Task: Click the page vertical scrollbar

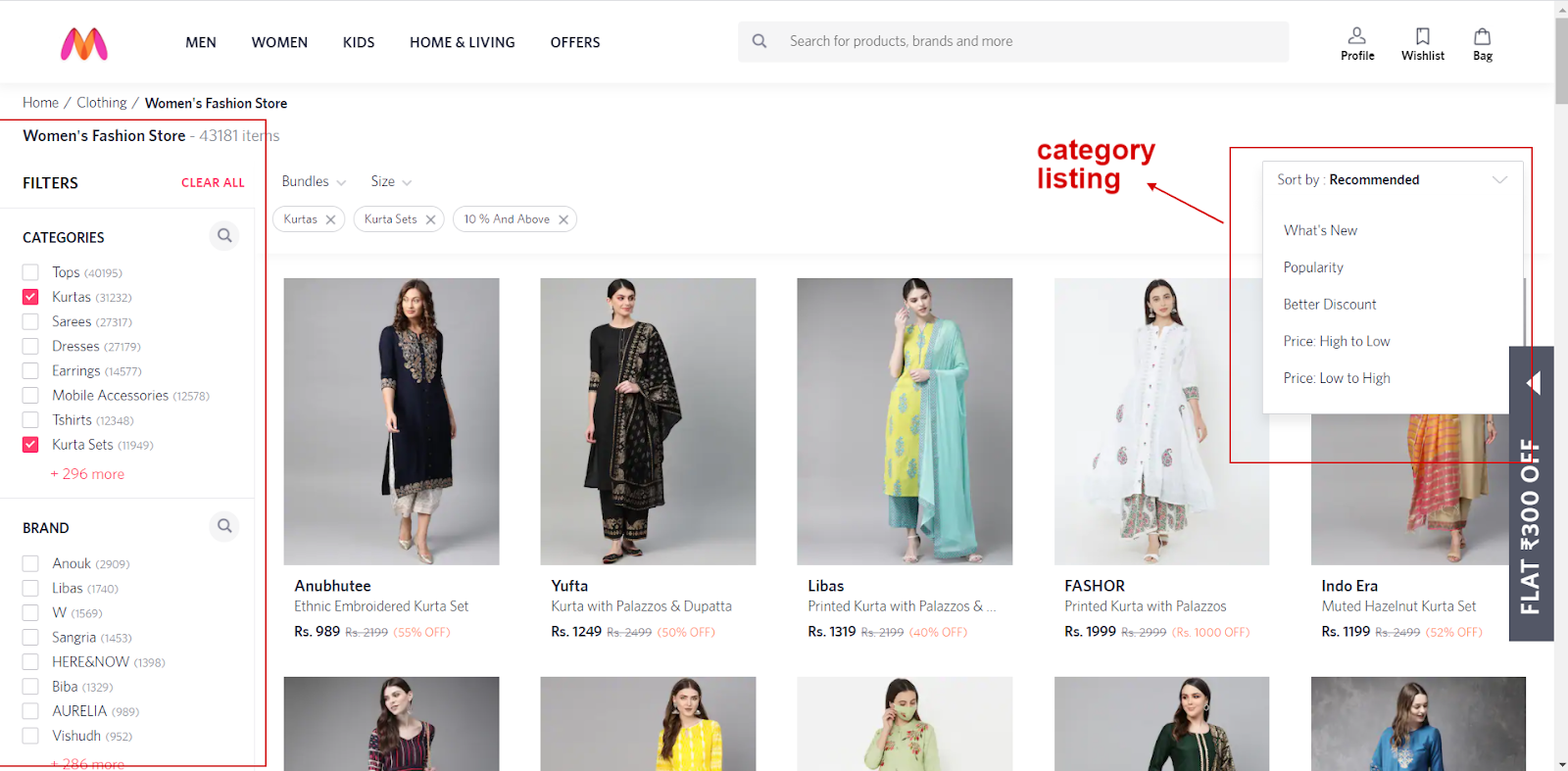Action: coord(1561,59)
